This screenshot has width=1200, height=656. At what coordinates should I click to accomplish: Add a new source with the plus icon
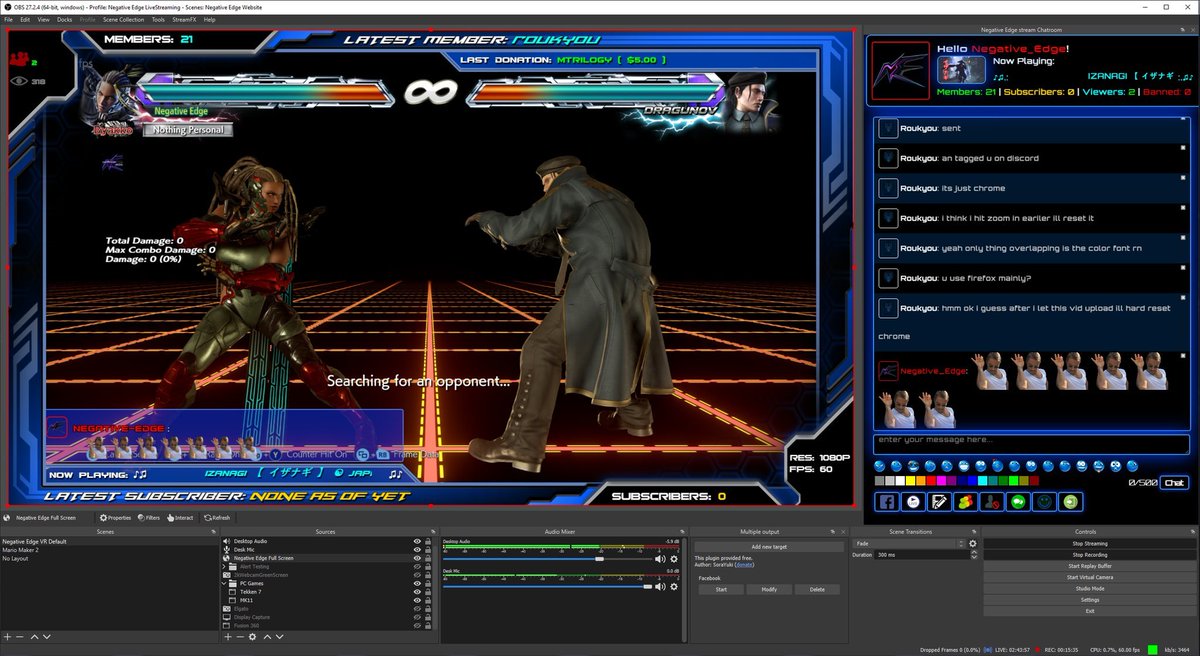coord(227,636)
